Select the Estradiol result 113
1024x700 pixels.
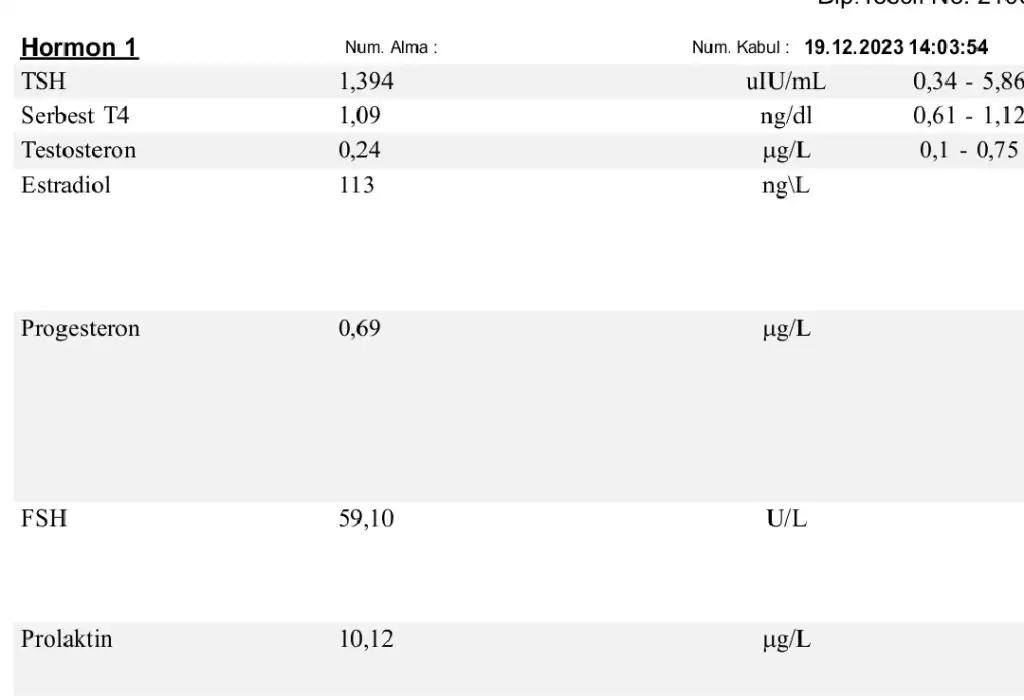point(357,184)
